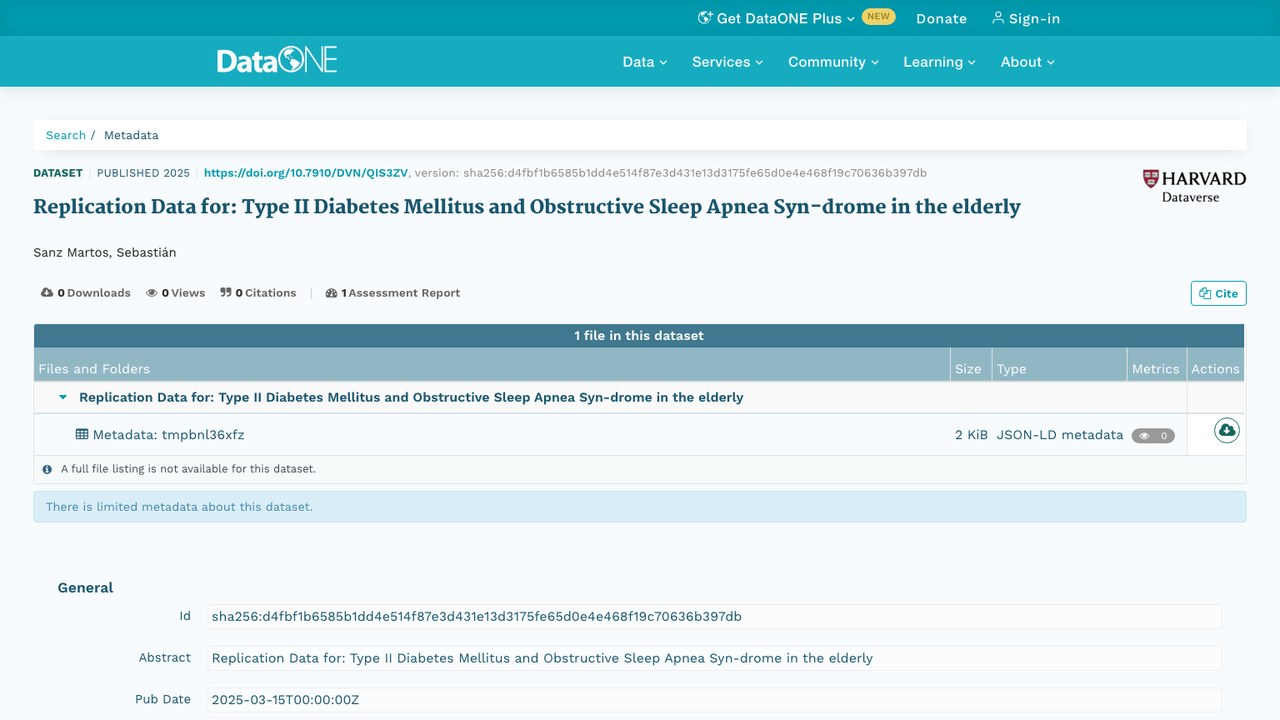The image size is (1280, 720).
Task: Open the About dropdown menu
Action: [x=1028, y=62]
